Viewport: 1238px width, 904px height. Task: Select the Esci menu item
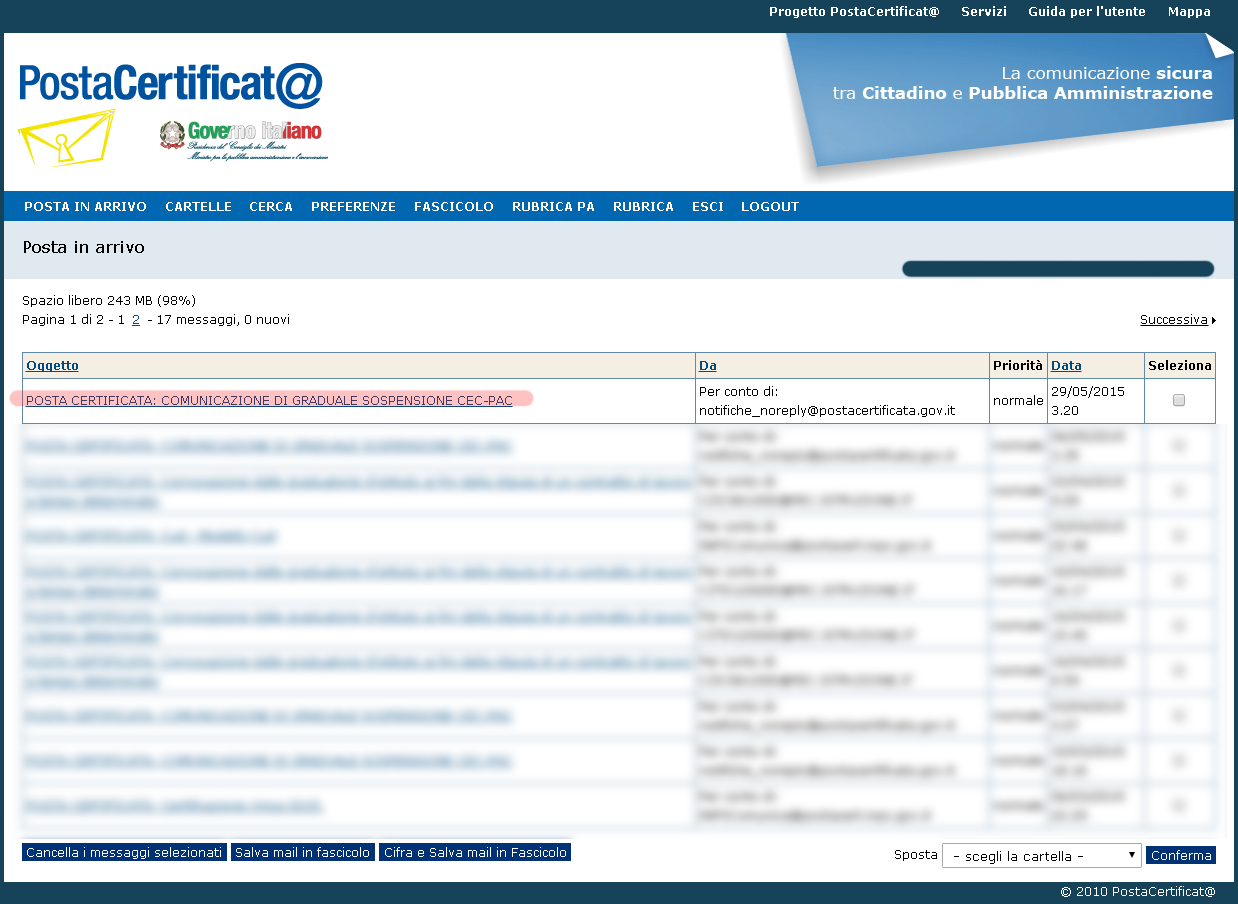point(708,207)
